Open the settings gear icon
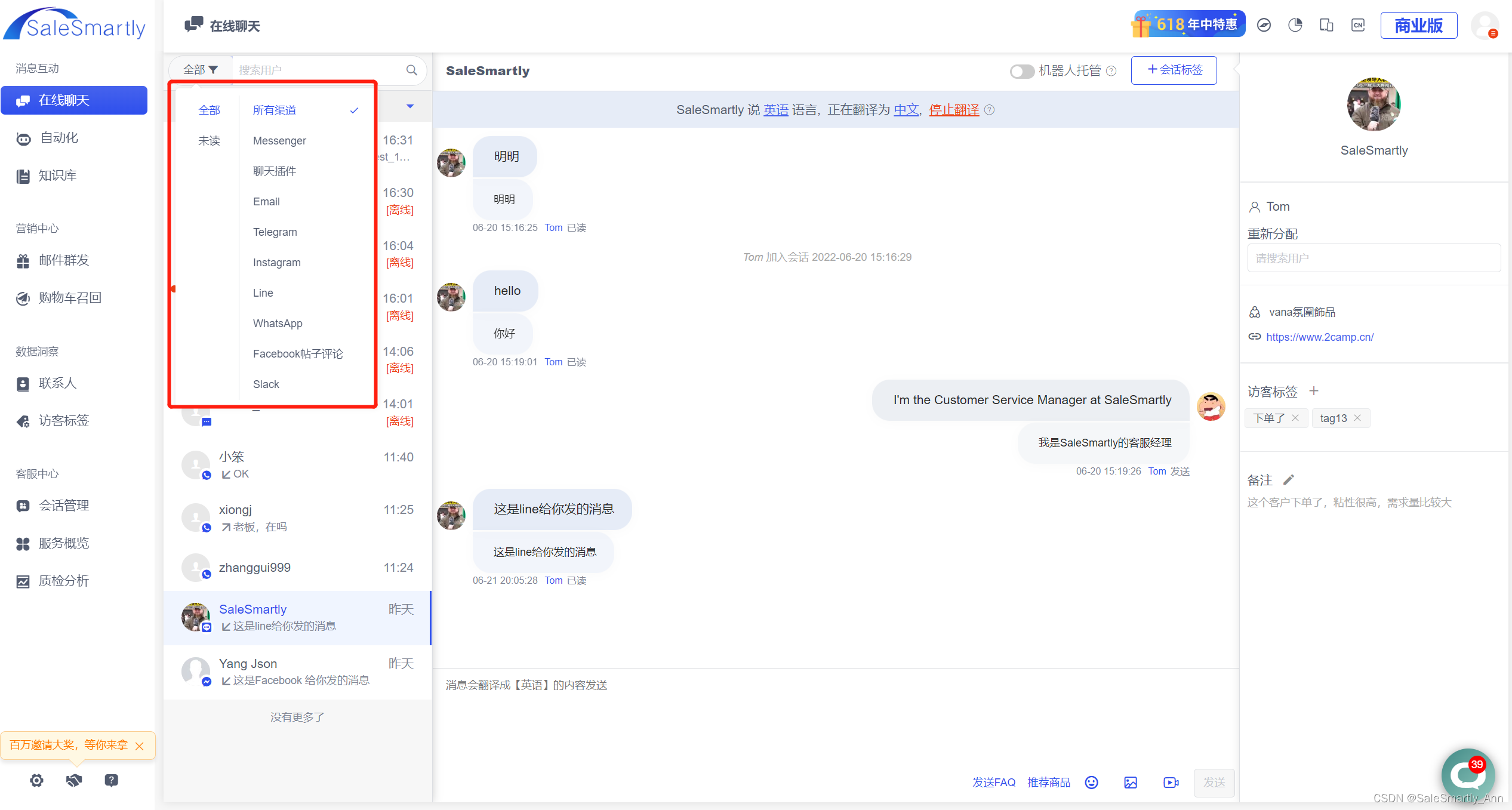 pos(36,780)
